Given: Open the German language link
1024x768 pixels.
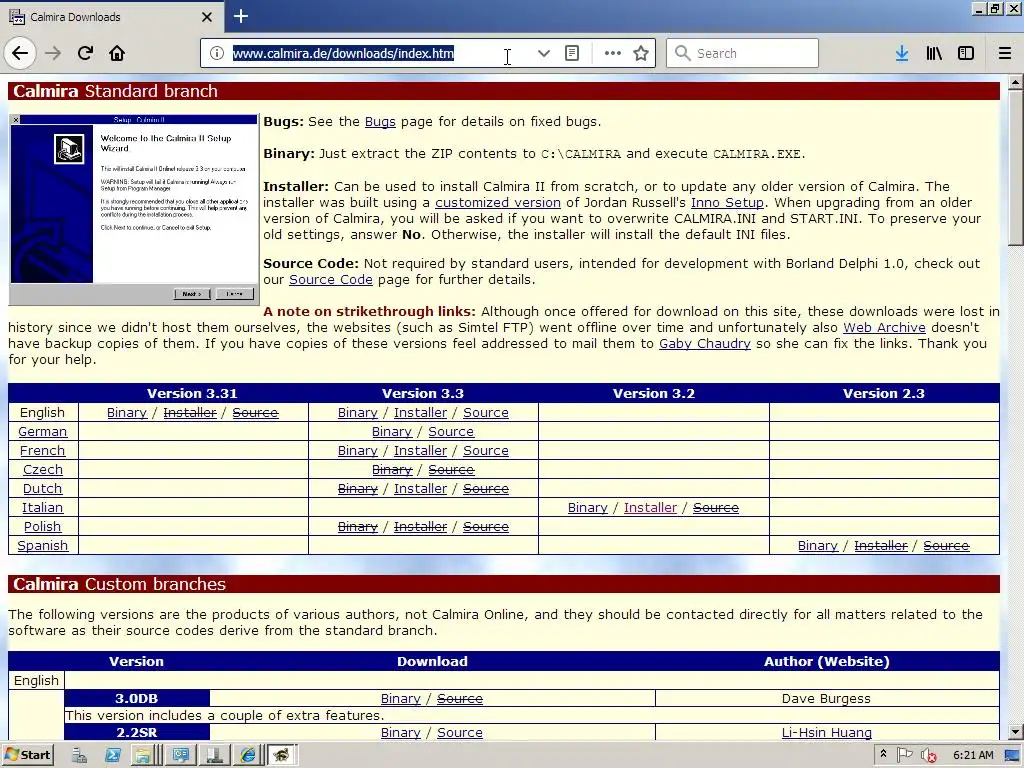Looking at the screenshot, I should pos(42,432).
